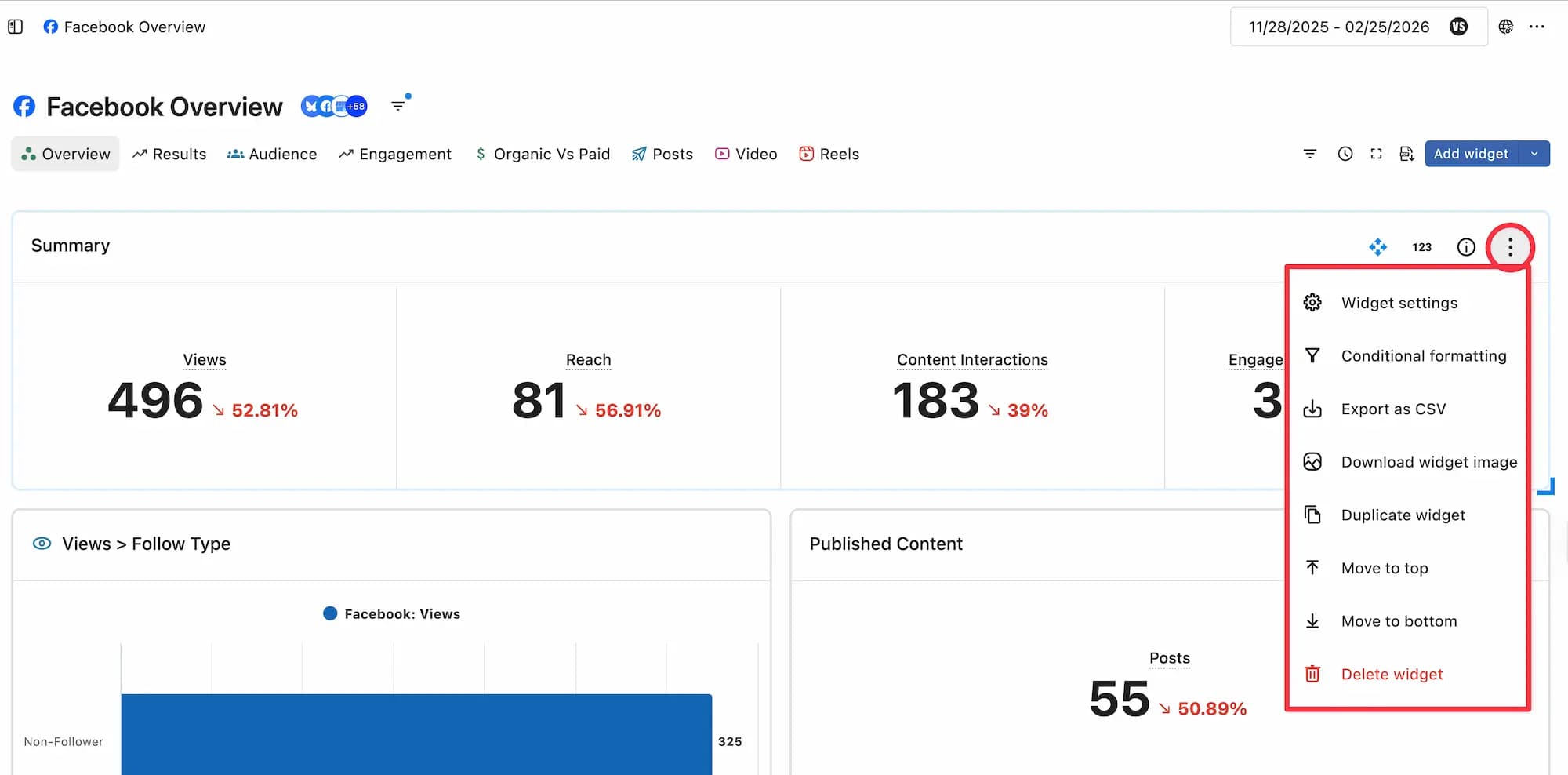The width and height of the screenshot is (1568, 775).
Task: Open the globe language icon
Action: pos(1505,27)
